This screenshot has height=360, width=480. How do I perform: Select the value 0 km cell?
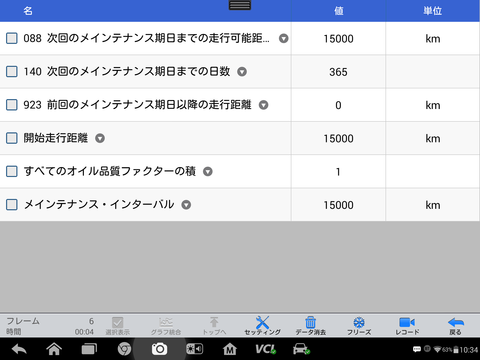coord(338,105)
